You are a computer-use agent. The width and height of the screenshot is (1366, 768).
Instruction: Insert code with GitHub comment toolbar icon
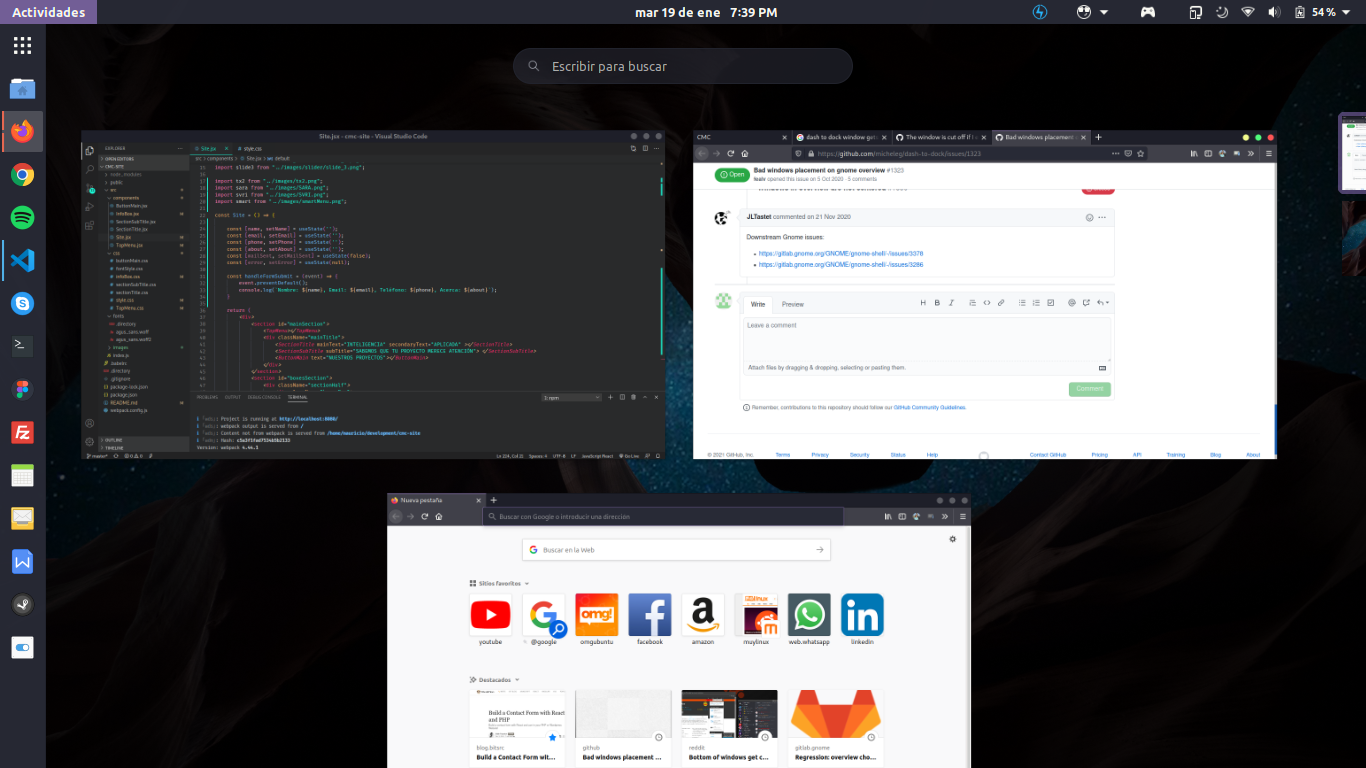[987, 302]
